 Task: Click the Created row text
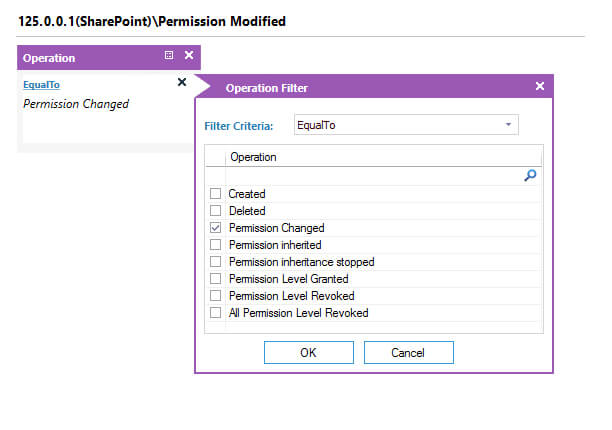(x=247, y=194)
